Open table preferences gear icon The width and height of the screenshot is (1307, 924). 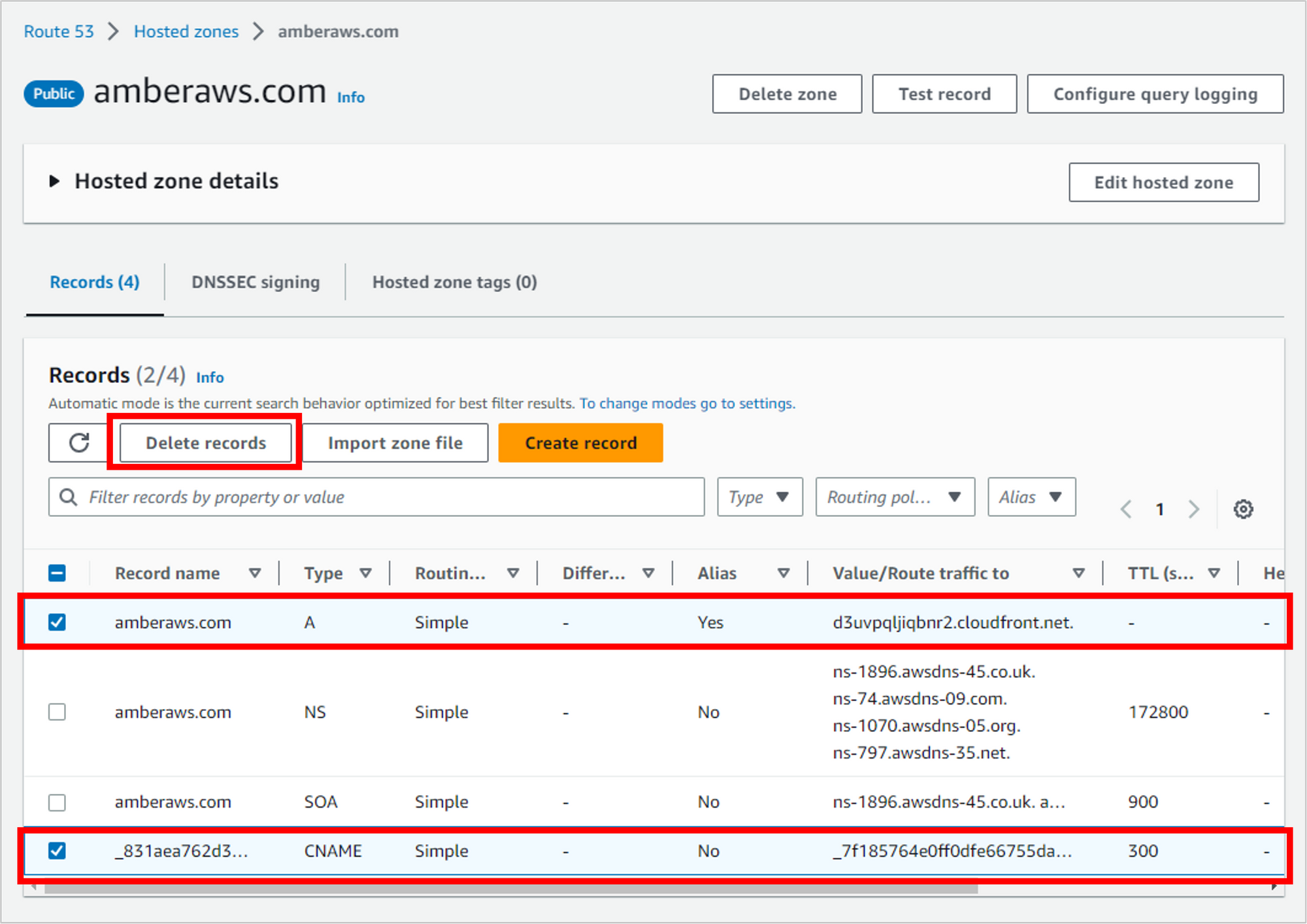click(1243, 509)
